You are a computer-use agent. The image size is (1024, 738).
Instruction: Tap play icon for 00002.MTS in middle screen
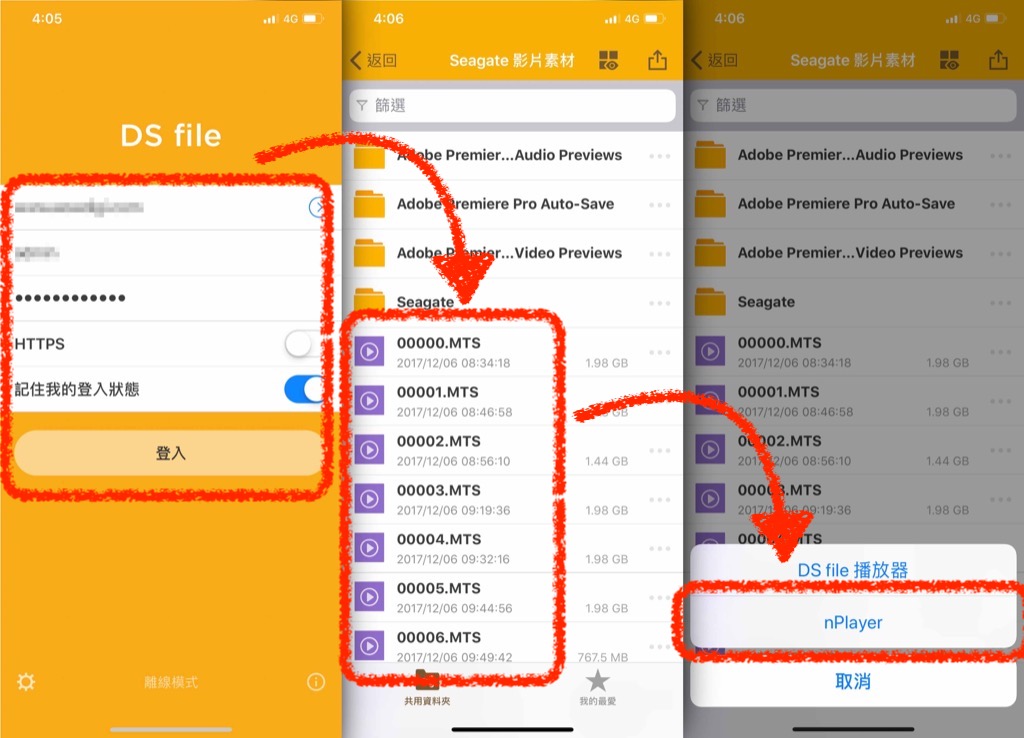point(370,449)
